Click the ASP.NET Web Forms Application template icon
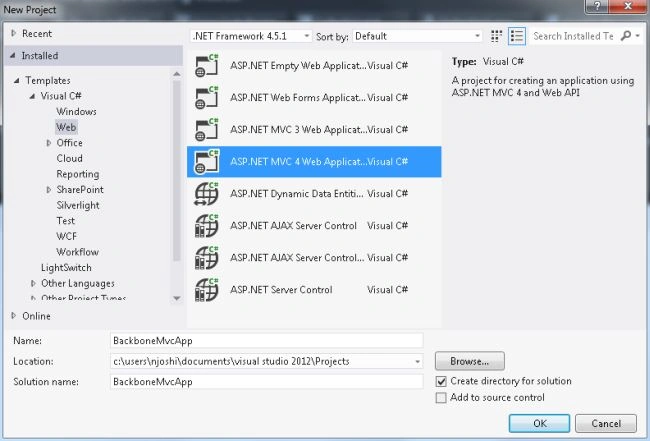Screen dimensions: 650x441 206,97
